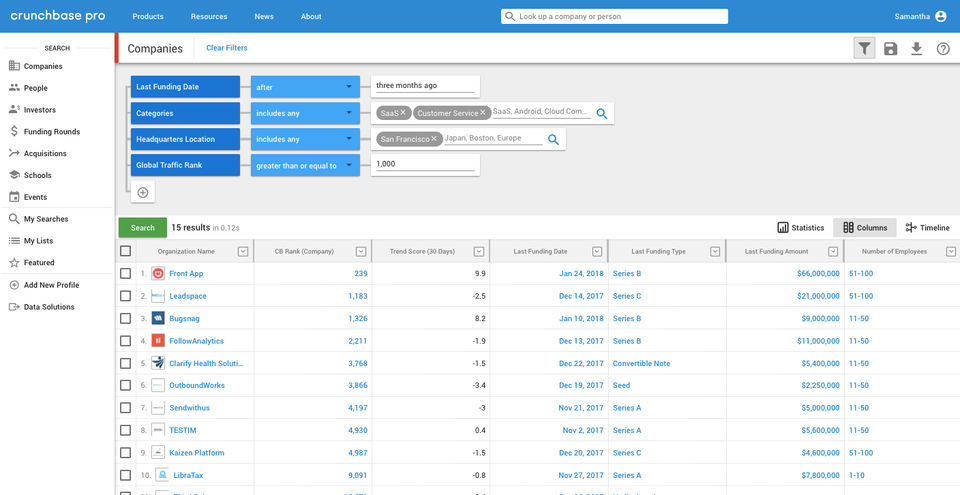960x495 pixels.
Task: Open the Headquarters Location 'includes any' dropdown
Action: click(305, 139)
